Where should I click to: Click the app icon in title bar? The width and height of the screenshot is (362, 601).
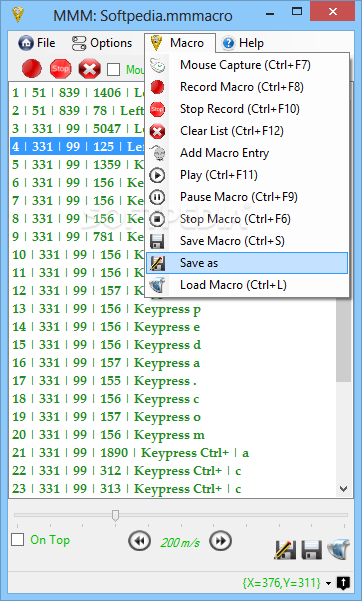18,14
